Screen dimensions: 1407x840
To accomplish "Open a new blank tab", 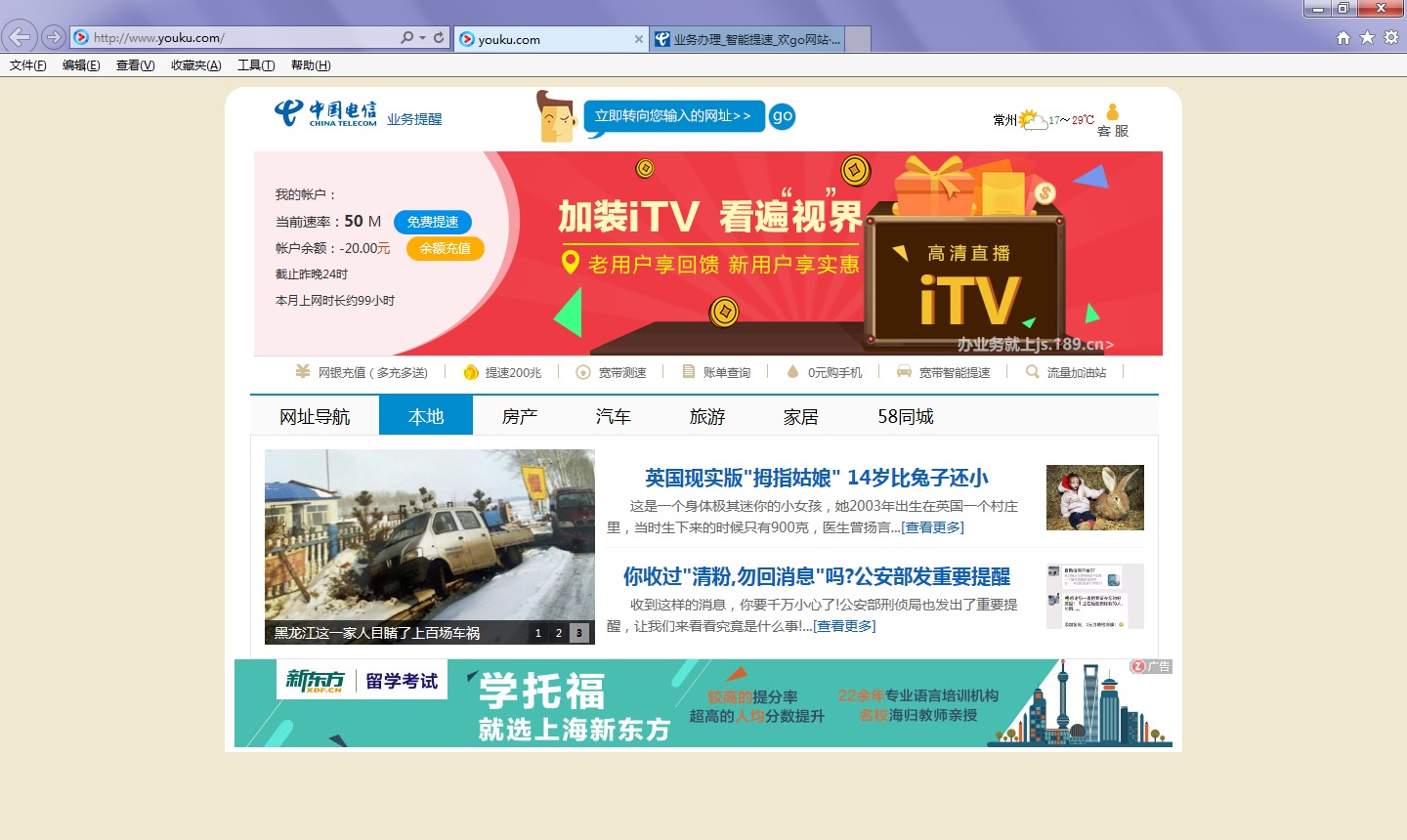I will tap(858, 39).
